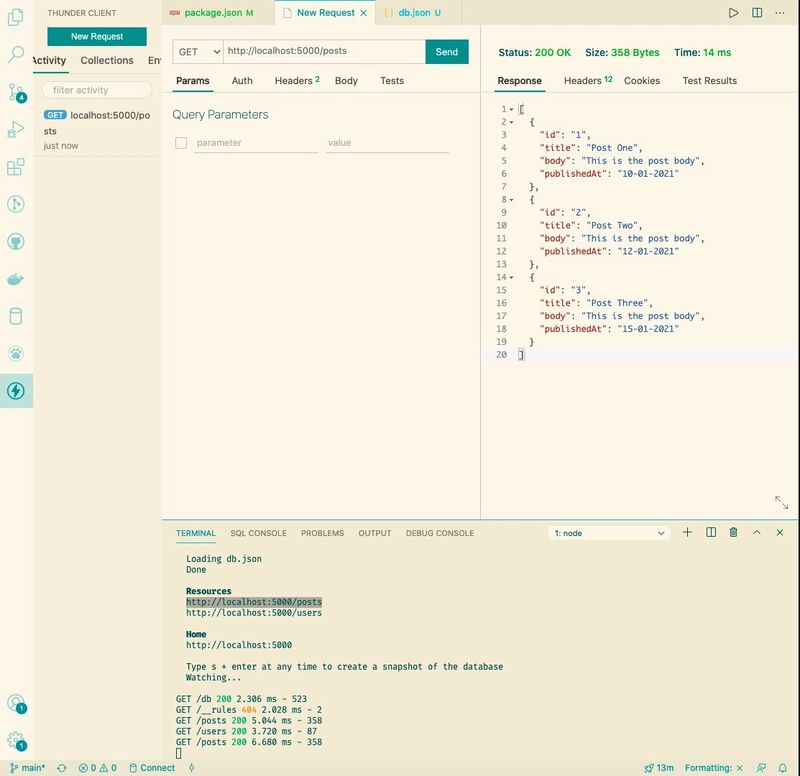Close the terminal panel

(x=780, y=532)
